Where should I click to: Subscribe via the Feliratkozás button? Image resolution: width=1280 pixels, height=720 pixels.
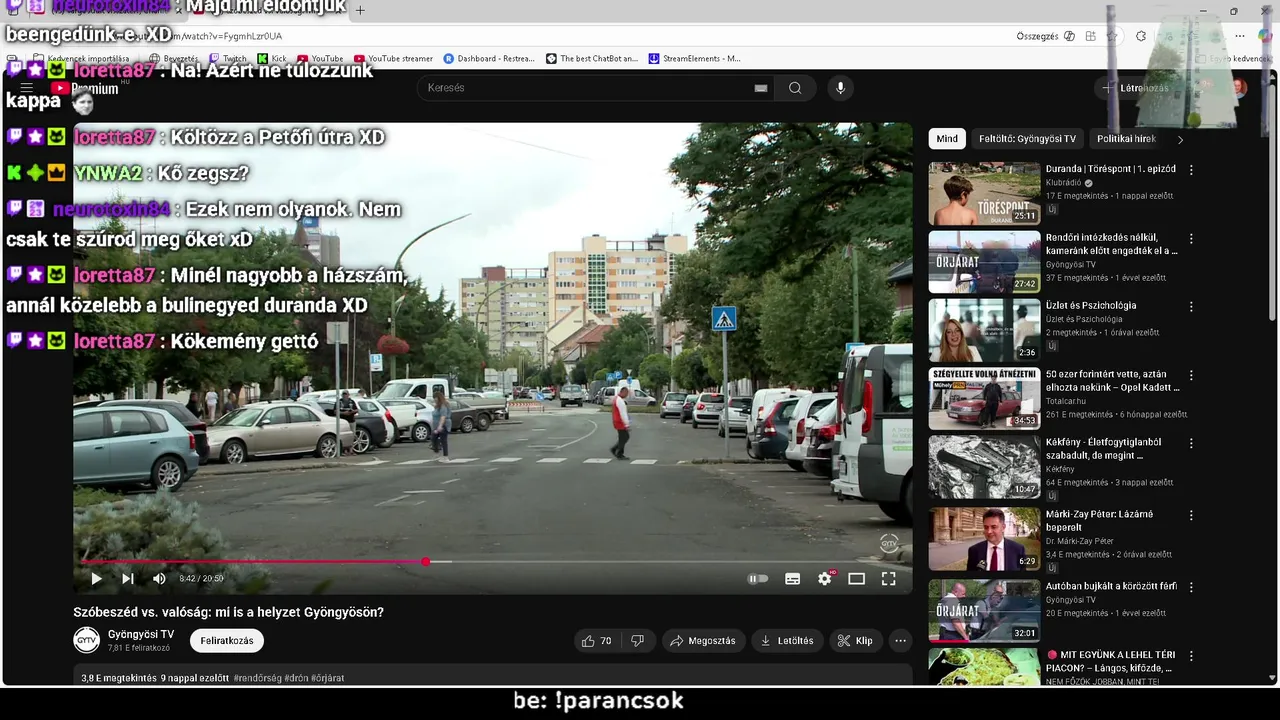click(227, 640)
